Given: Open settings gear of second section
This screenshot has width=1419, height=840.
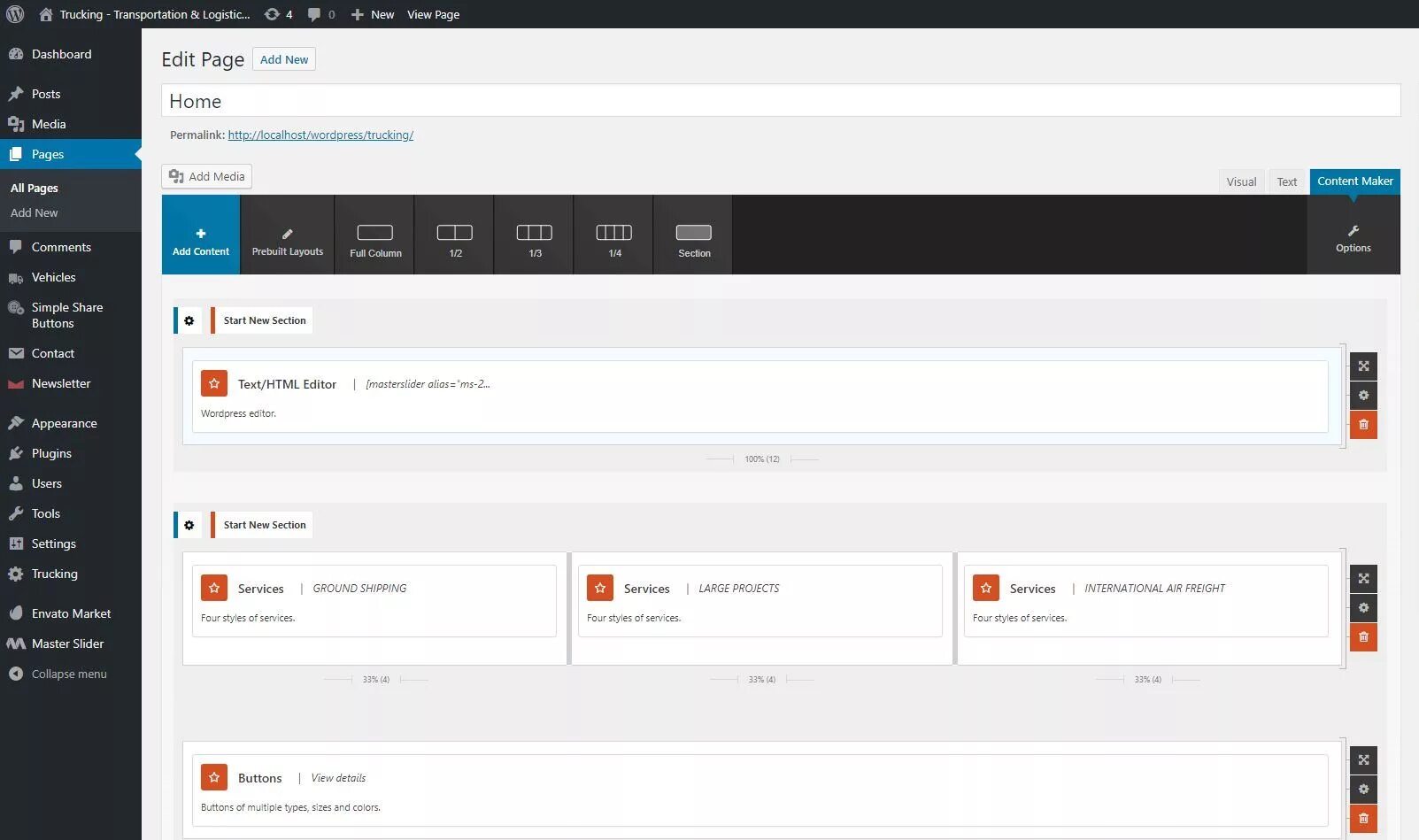Looking at the screenshot, I should pos(189,525).
